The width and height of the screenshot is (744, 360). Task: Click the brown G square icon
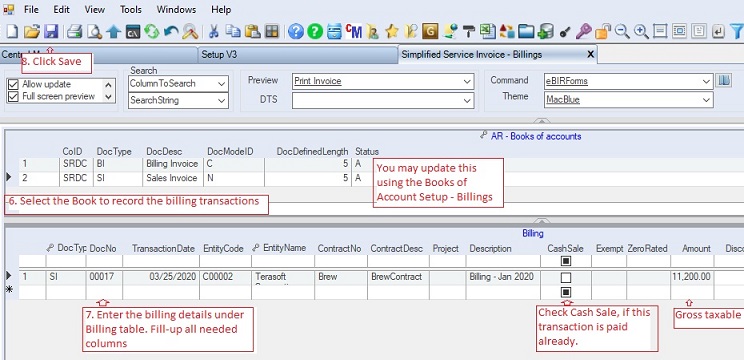click(x=429, y=32)
